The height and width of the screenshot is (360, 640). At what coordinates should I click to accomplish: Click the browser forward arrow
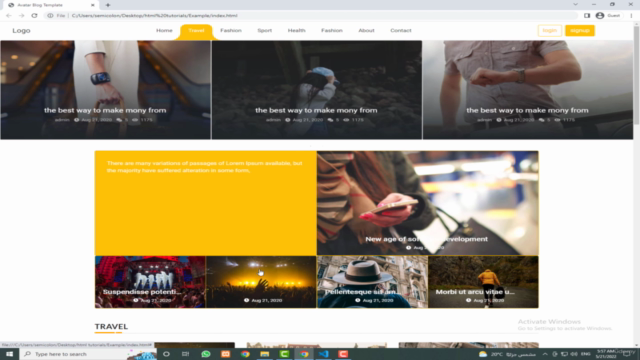click(22, 16)
